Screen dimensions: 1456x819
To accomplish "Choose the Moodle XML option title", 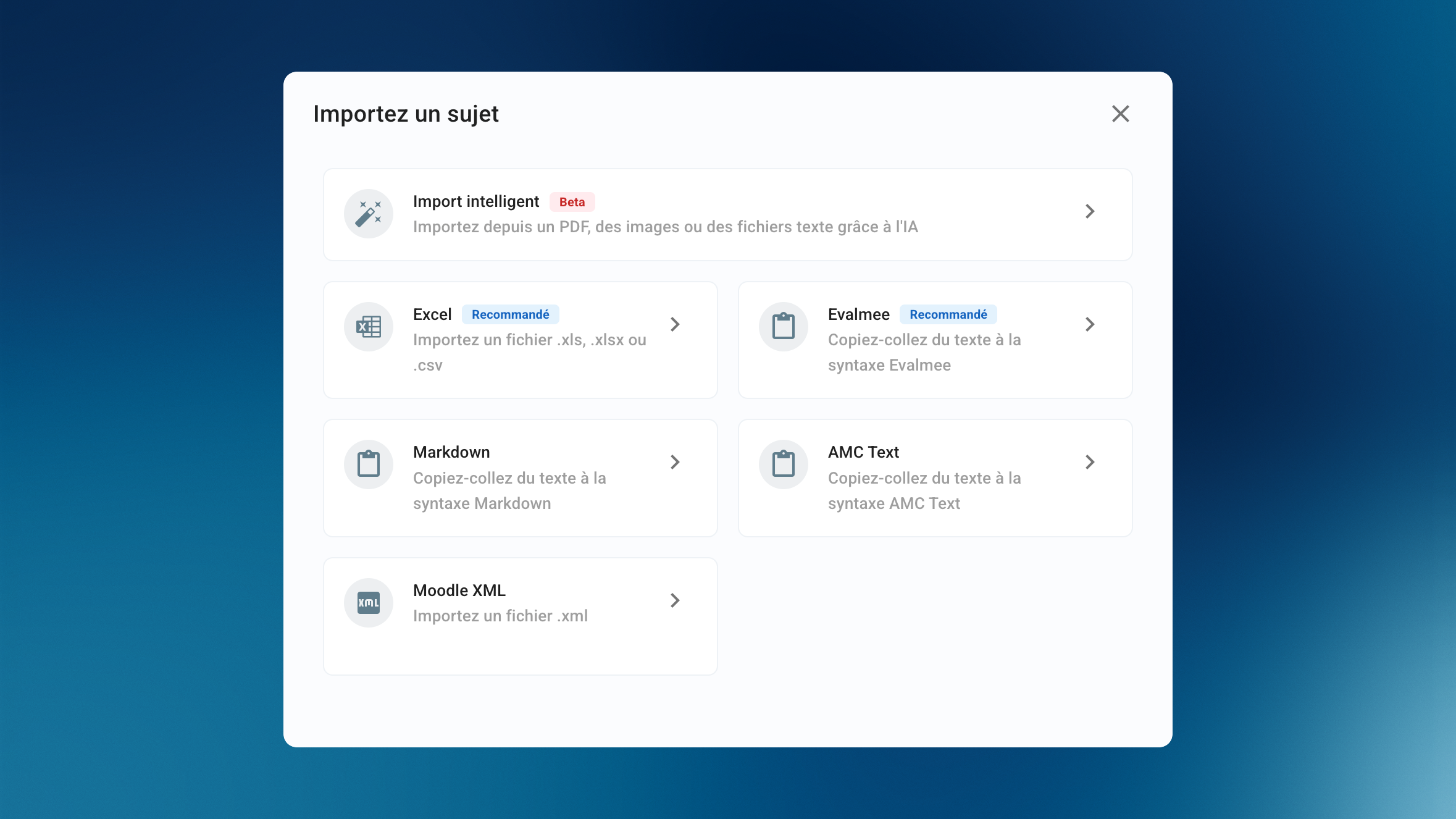I will [459, 590].
